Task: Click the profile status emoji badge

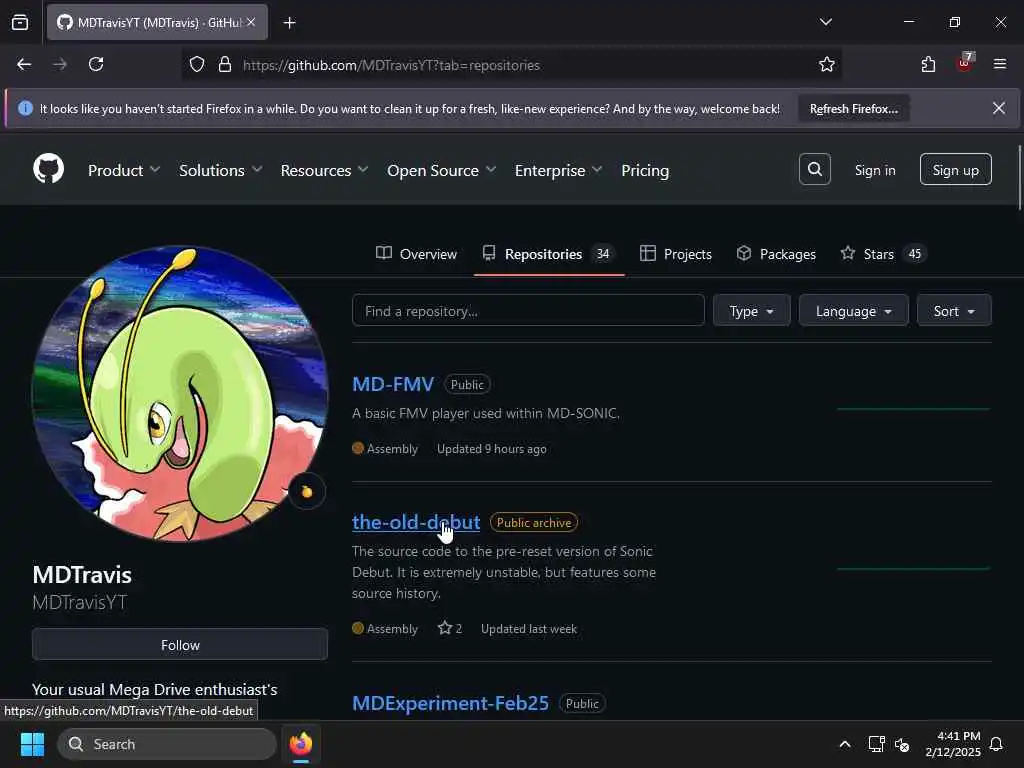Action: (x=307, y=491)
